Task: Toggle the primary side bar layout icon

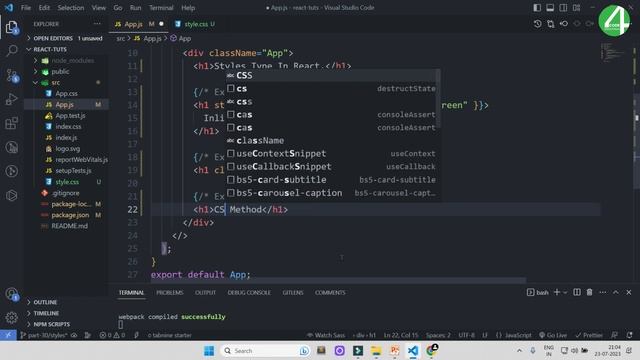Action: coord(537,8)
